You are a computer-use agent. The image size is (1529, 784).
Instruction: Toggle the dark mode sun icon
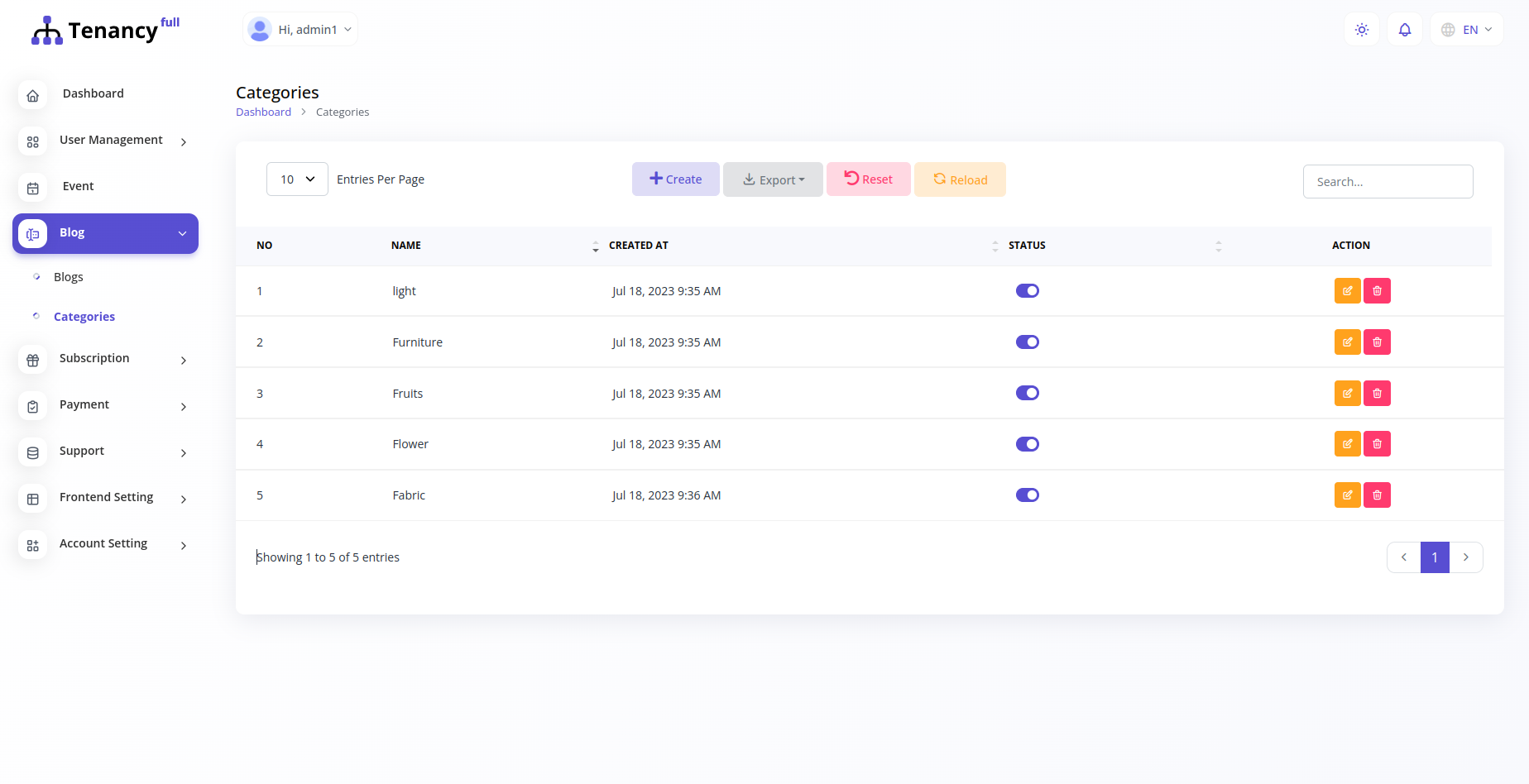click(x=1361, y=29)
